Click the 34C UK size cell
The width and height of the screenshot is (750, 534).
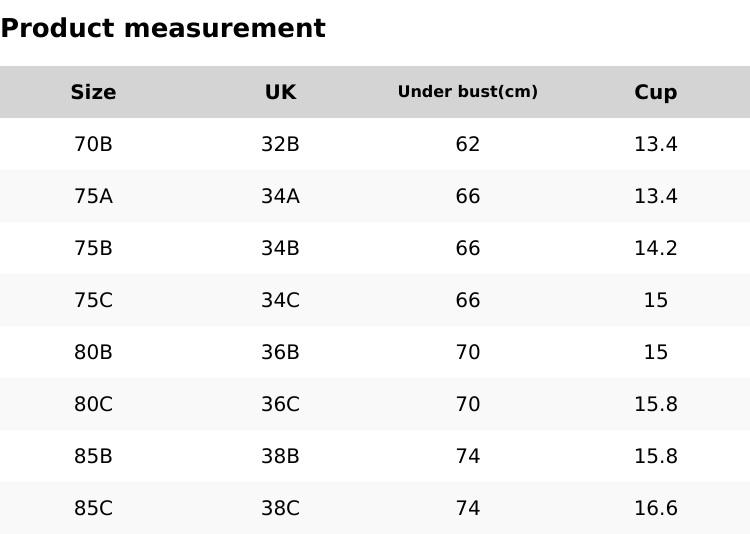[x=280, y=300]
